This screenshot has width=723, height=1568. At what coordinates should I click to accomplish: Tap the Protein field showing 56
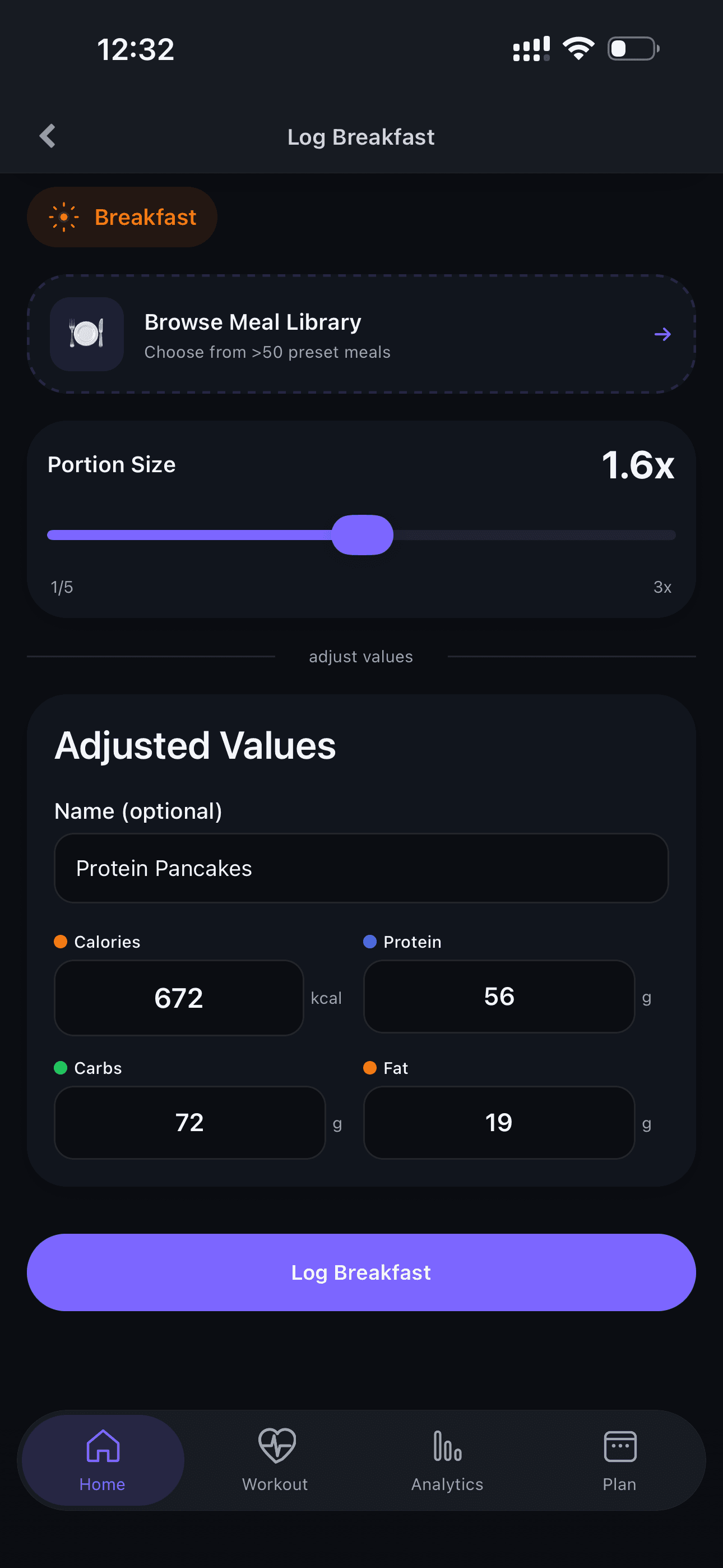click(498, 997)
